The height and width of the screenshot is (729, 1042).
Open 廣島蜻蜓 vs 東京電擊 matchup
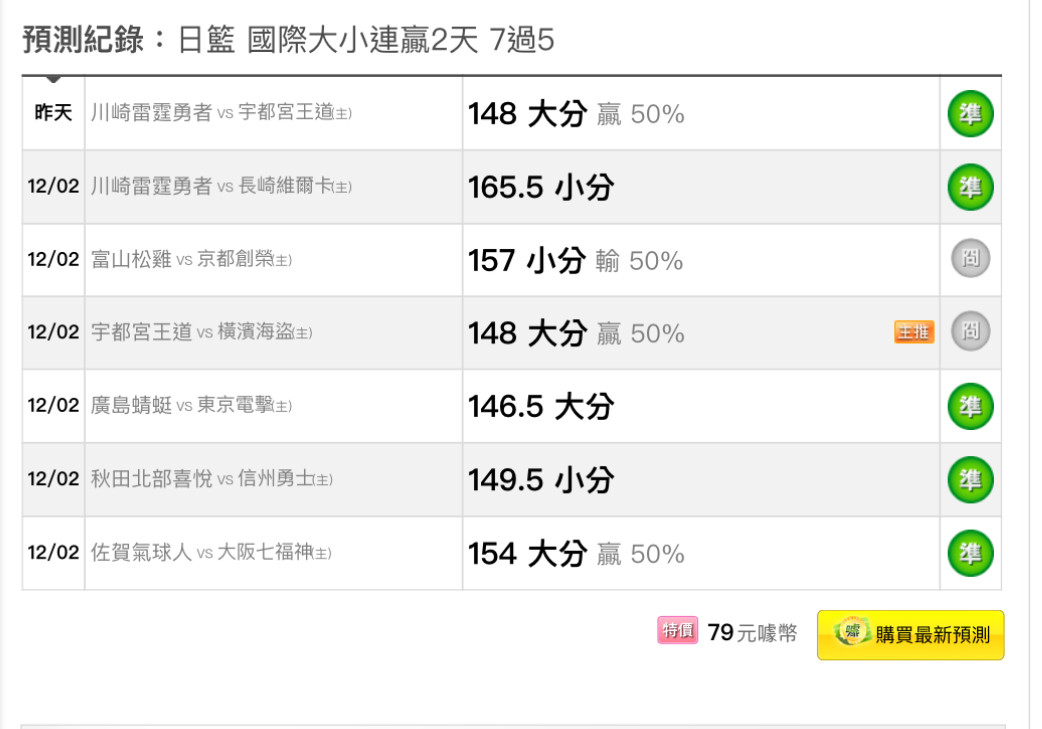pos(191,405)
